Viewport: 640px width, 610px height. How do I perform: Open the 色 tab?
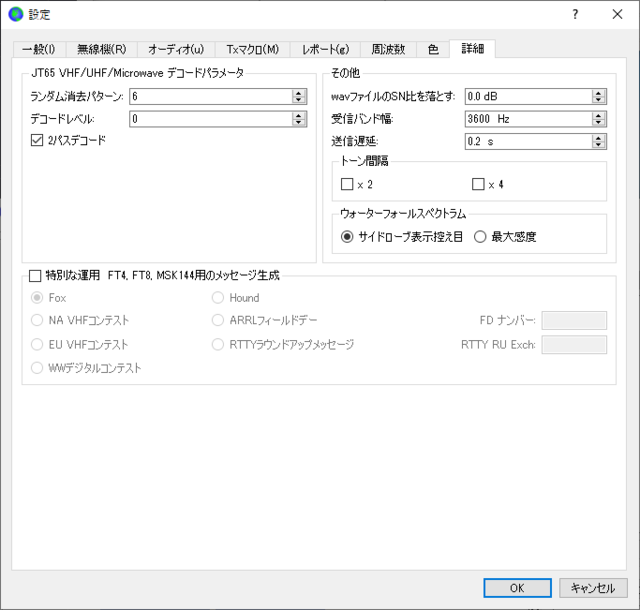433,49
